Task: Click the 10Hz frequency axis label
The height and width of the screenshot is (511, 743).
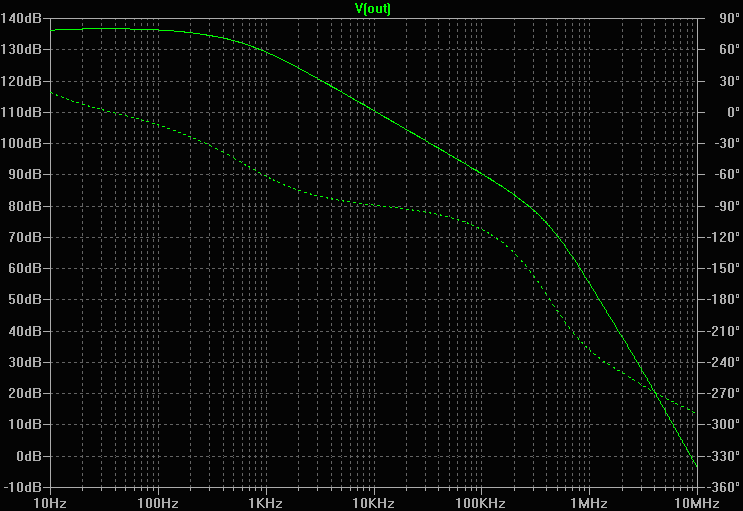Action: pos(50,503)
